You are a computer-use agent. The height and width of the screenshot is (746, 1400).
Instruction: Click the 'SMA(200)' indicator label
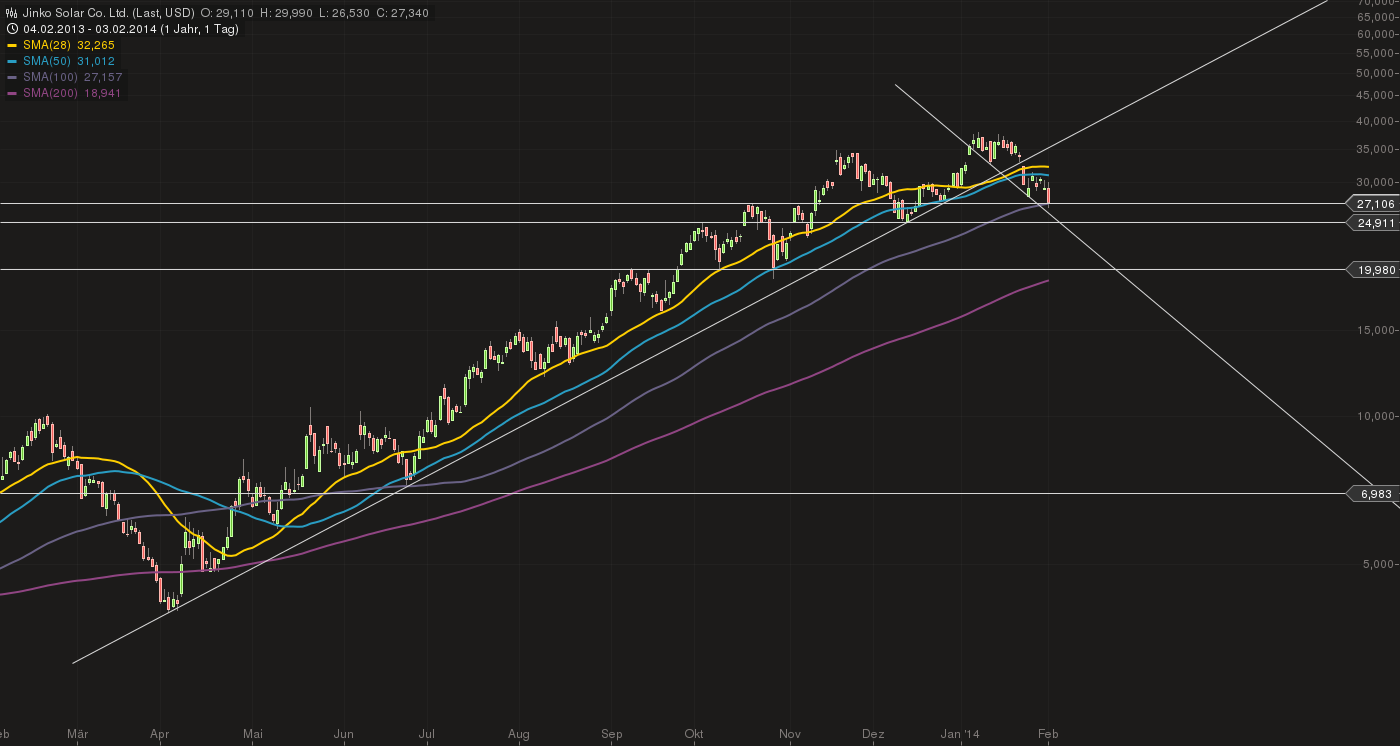coord(48,93)
